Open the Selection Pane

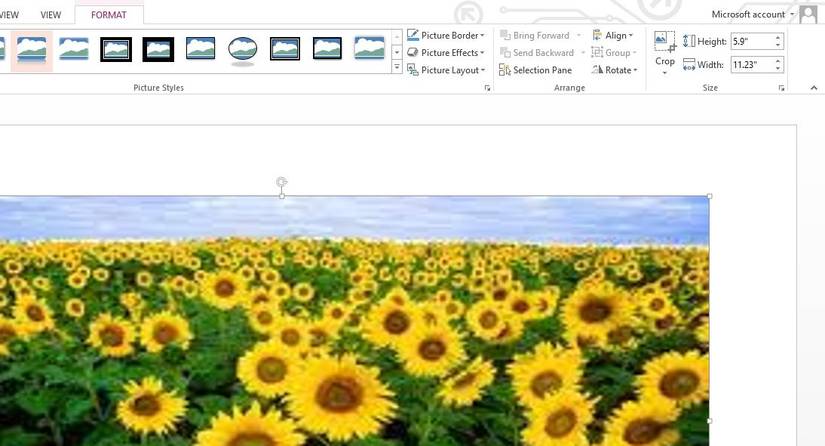[x=536, y=70]
